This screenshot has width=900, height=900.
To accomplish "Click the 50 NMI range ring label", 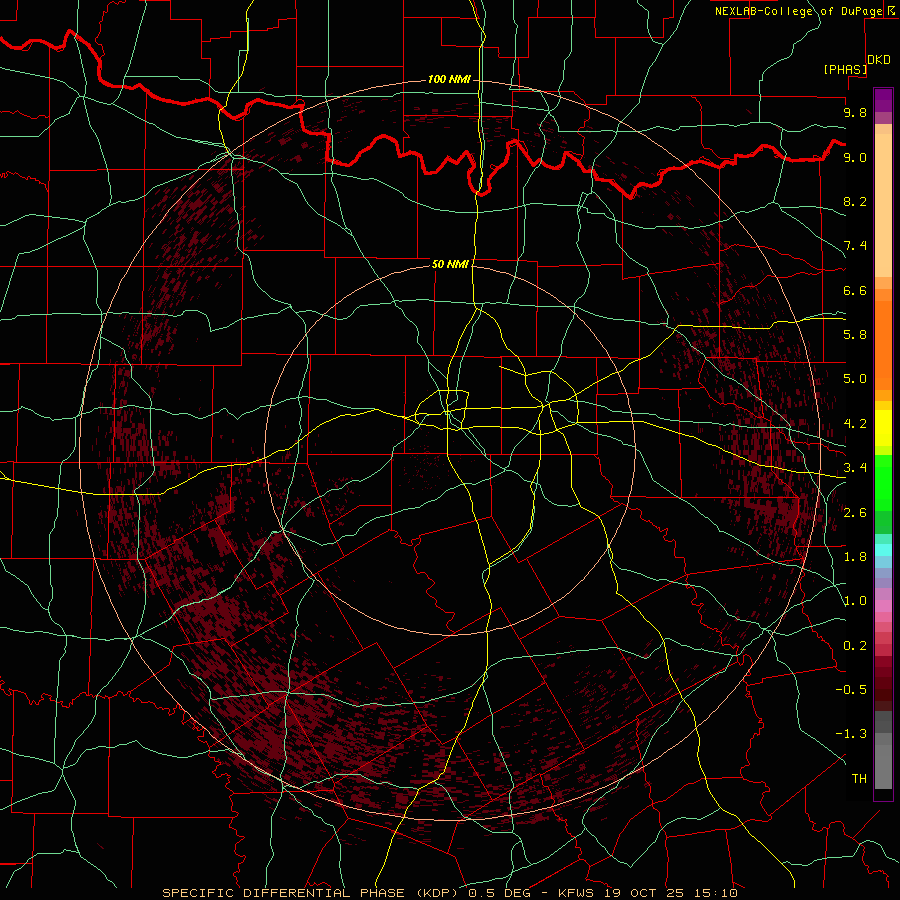I will pyautogui.click(x=450, y=264).
